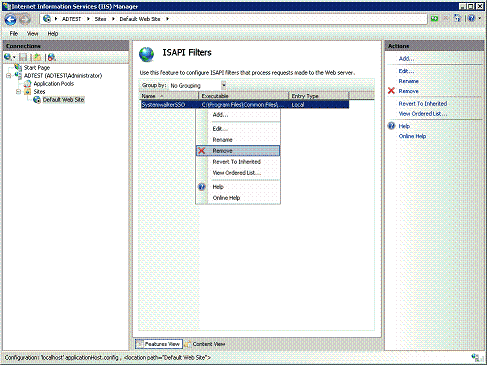Click Revert To Inherited in Actions pane
The height and width of the screenshot is (365, 487).
click(x=423, y=104)
